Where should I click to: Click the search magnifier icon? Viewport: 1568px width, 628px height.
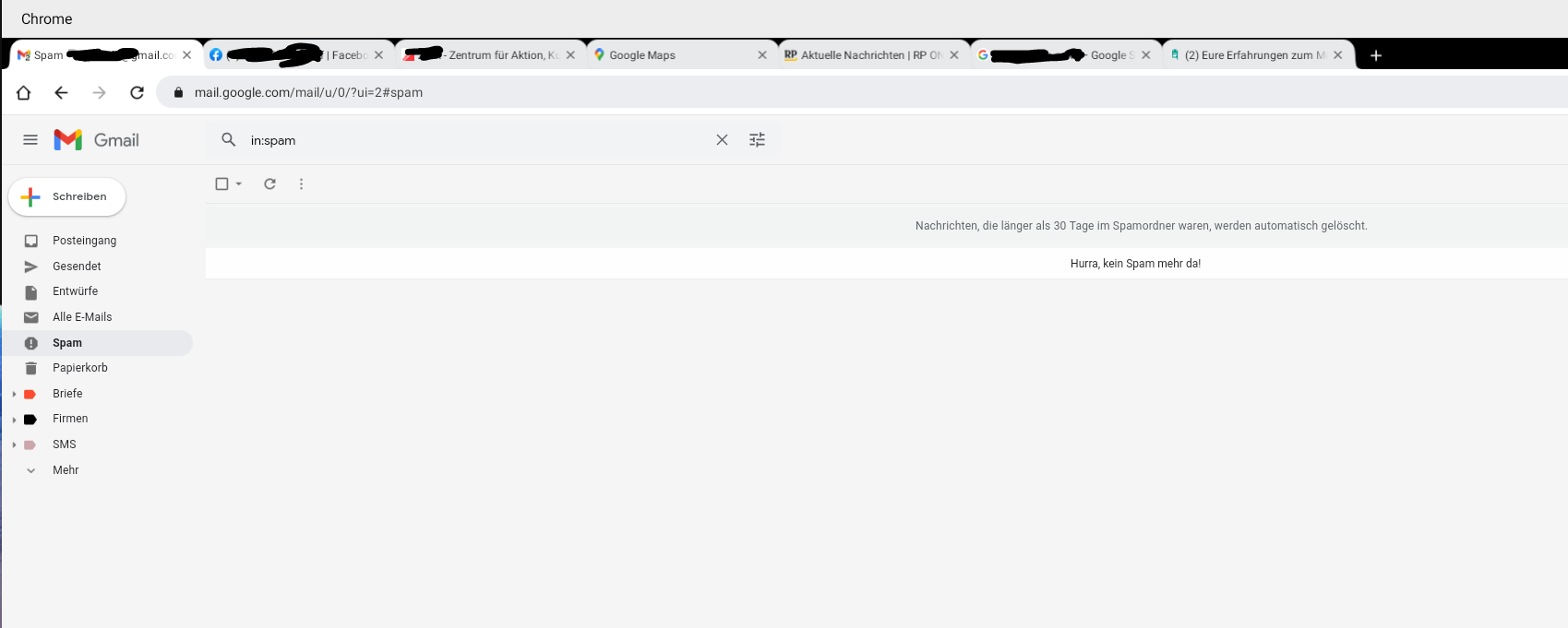[229, 140]
